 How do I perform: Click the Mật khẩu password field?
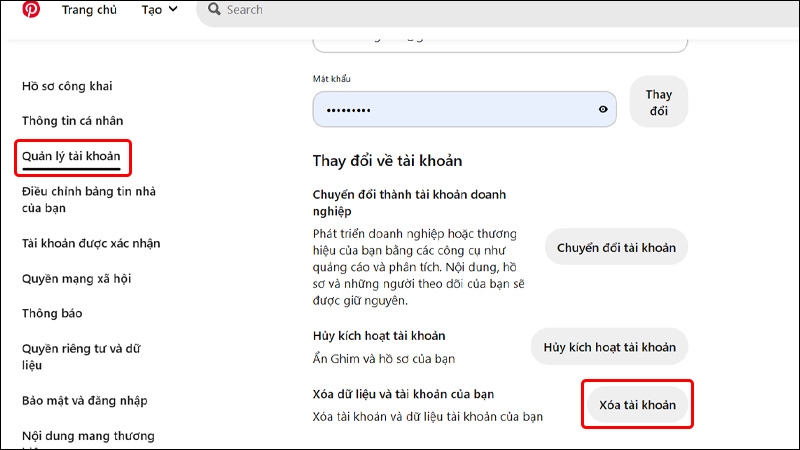[464, 109]
